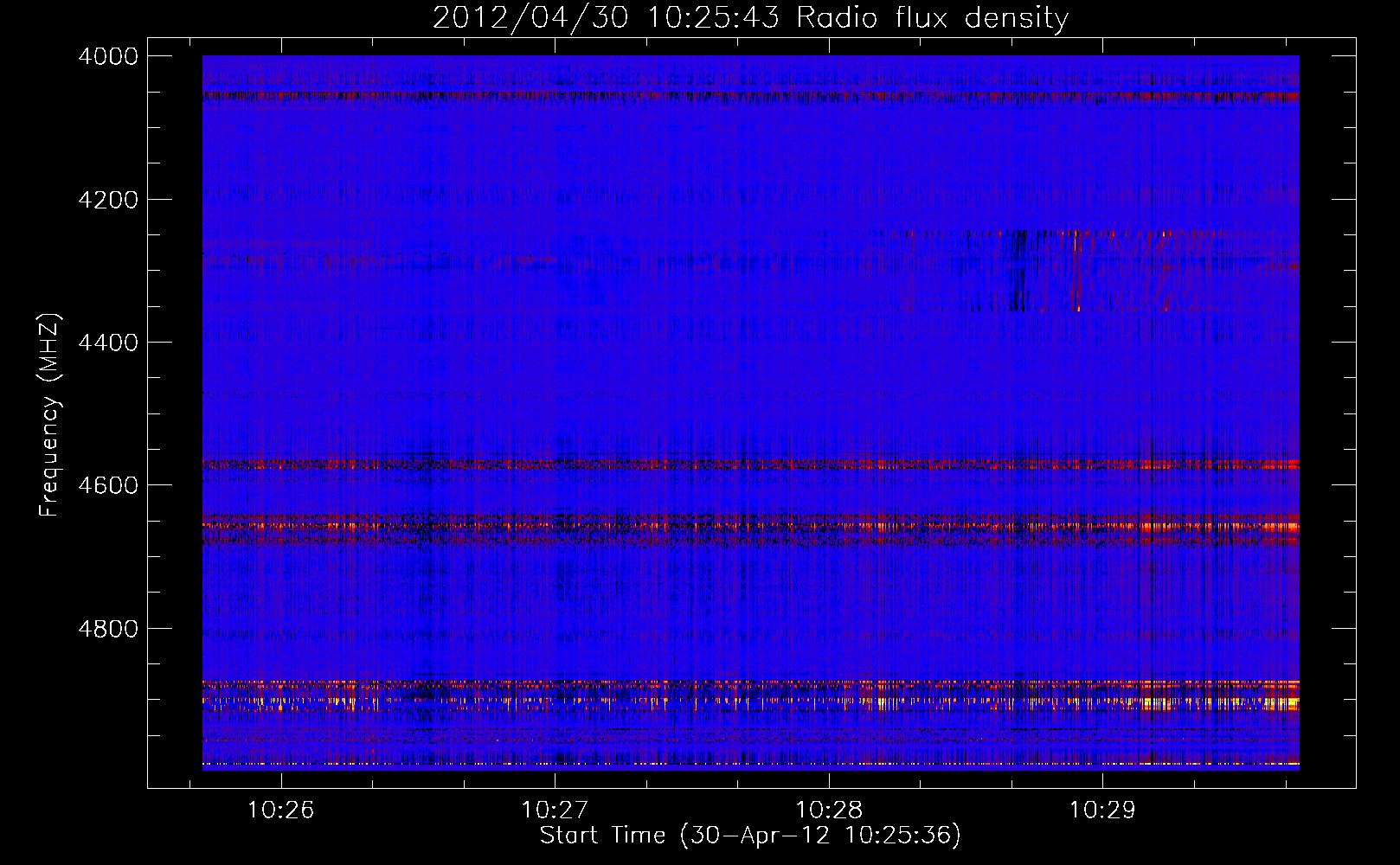Click the plot title "Radio flux density"
The height and width of the screenshot is (865, 1400).
932,17
